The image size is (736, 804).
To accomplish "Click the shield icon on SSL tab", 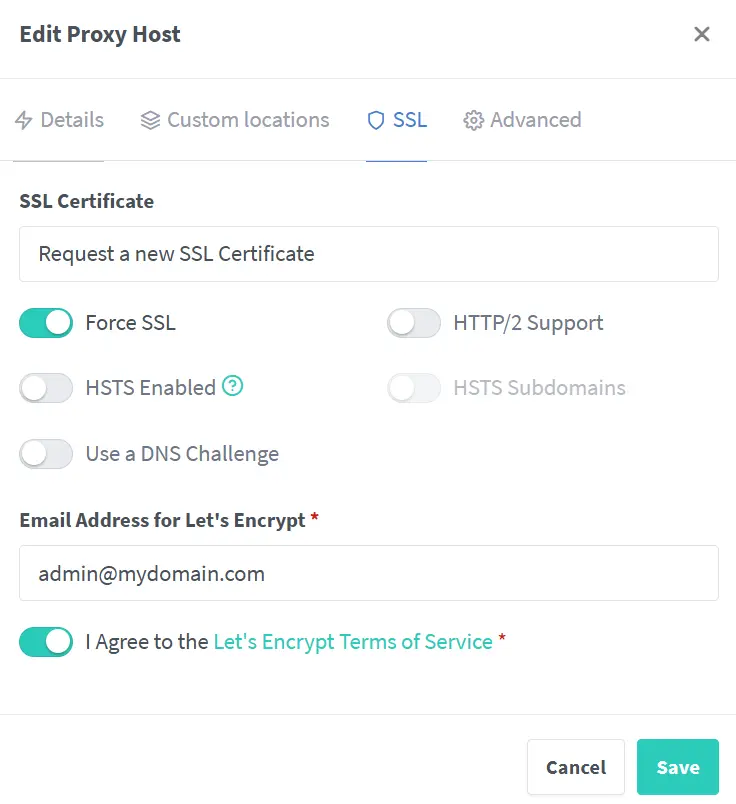I will (x=376, y=120).
